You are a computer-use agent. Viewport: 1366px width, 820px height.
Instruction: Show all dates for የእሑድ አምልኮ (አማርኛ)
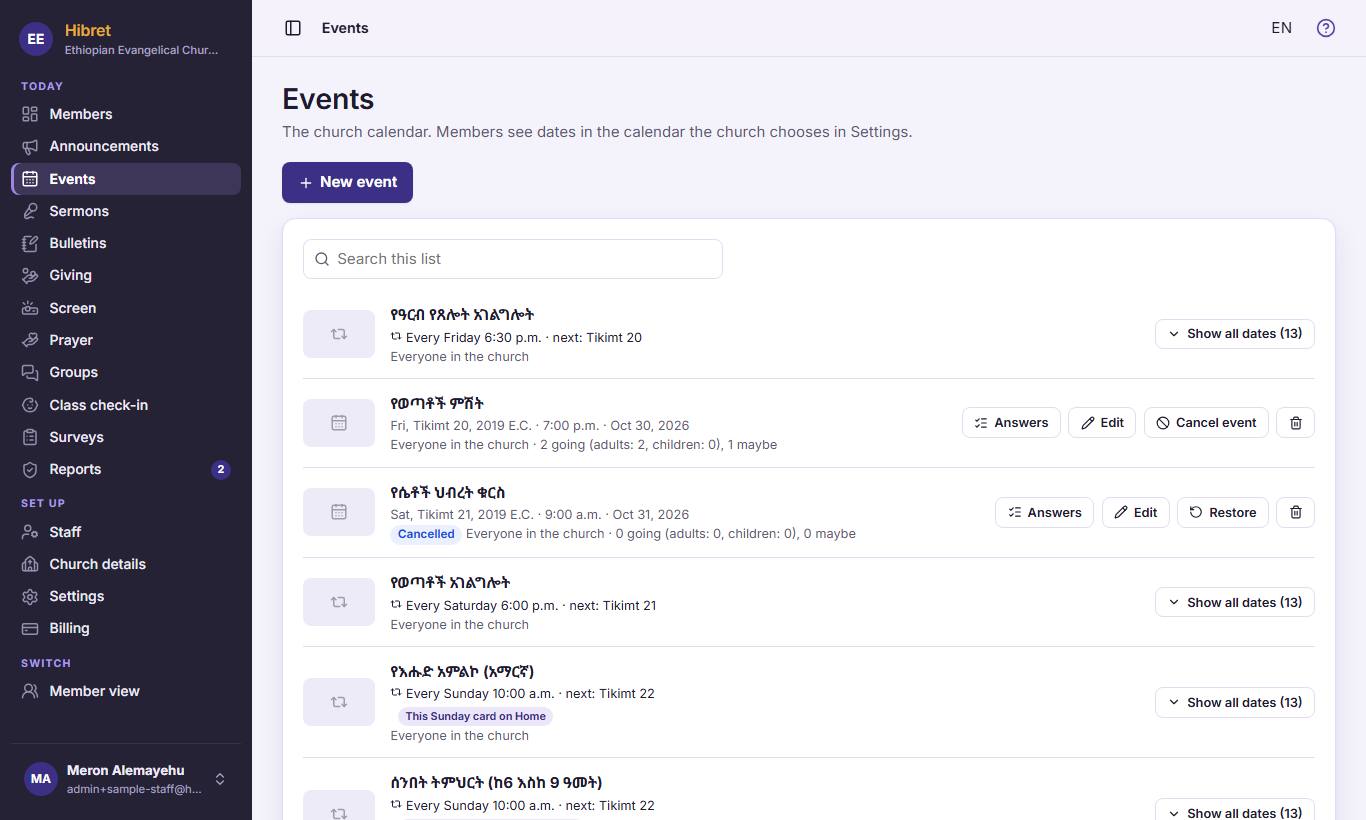coord(1235,702)
